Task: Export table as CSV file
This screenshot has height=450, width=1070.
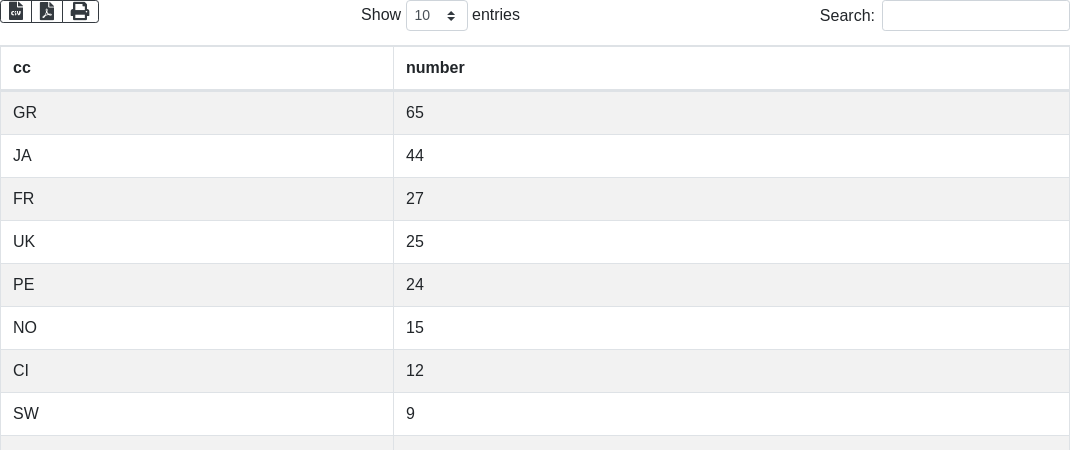Action: [x=16, y=12]
